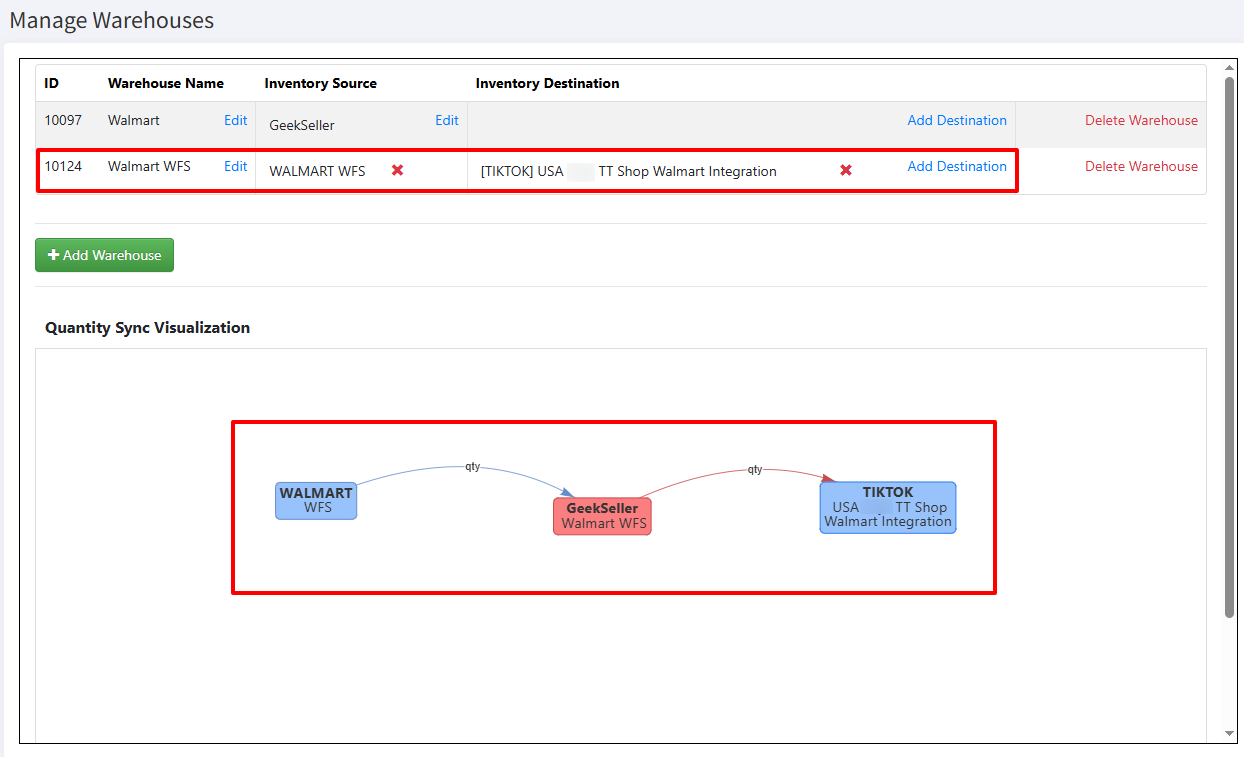Add Destination for warehouse 10097
The width and height of the screenshot is (1244, 757).
[956, 120]
